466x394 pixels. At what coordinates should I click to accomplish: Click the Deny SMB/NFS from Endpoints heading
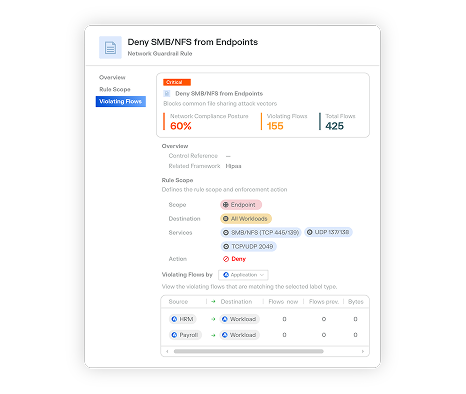(193, 42)
